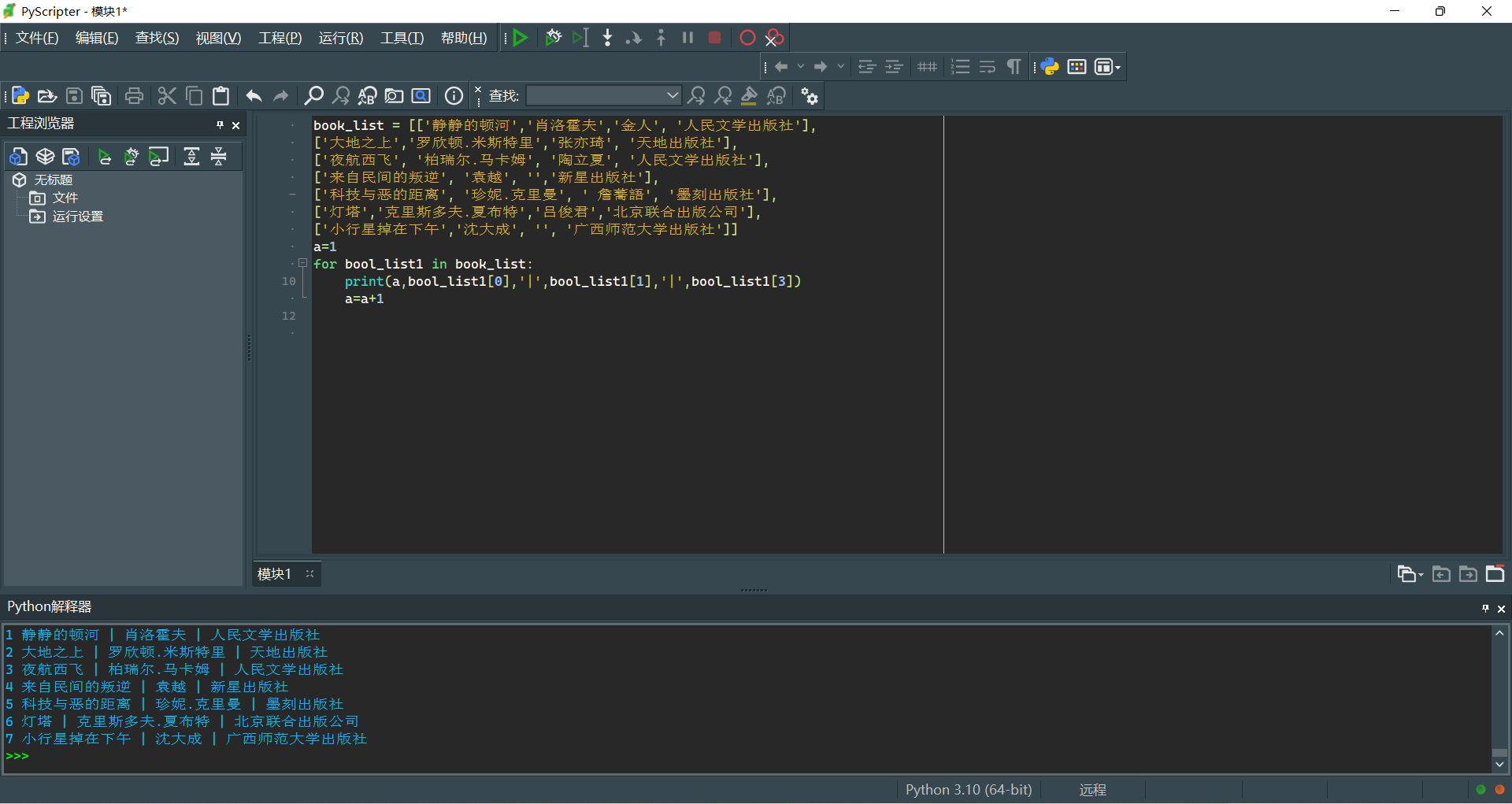Open the 运行(R) menu
The image size is (1512, 804).
(341, 38)
